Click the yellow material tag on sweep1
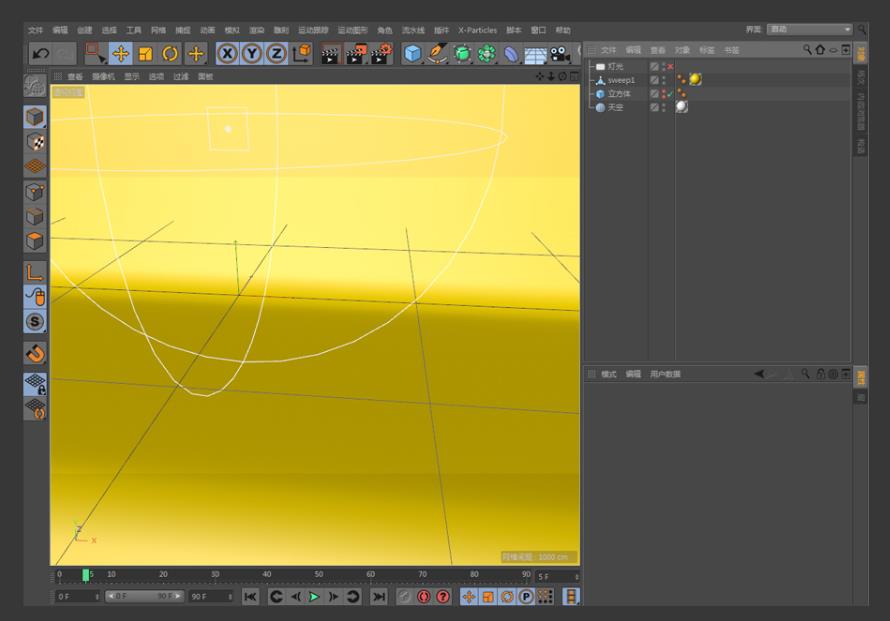This screenshot has width=890, height=621. click(695, 80)
